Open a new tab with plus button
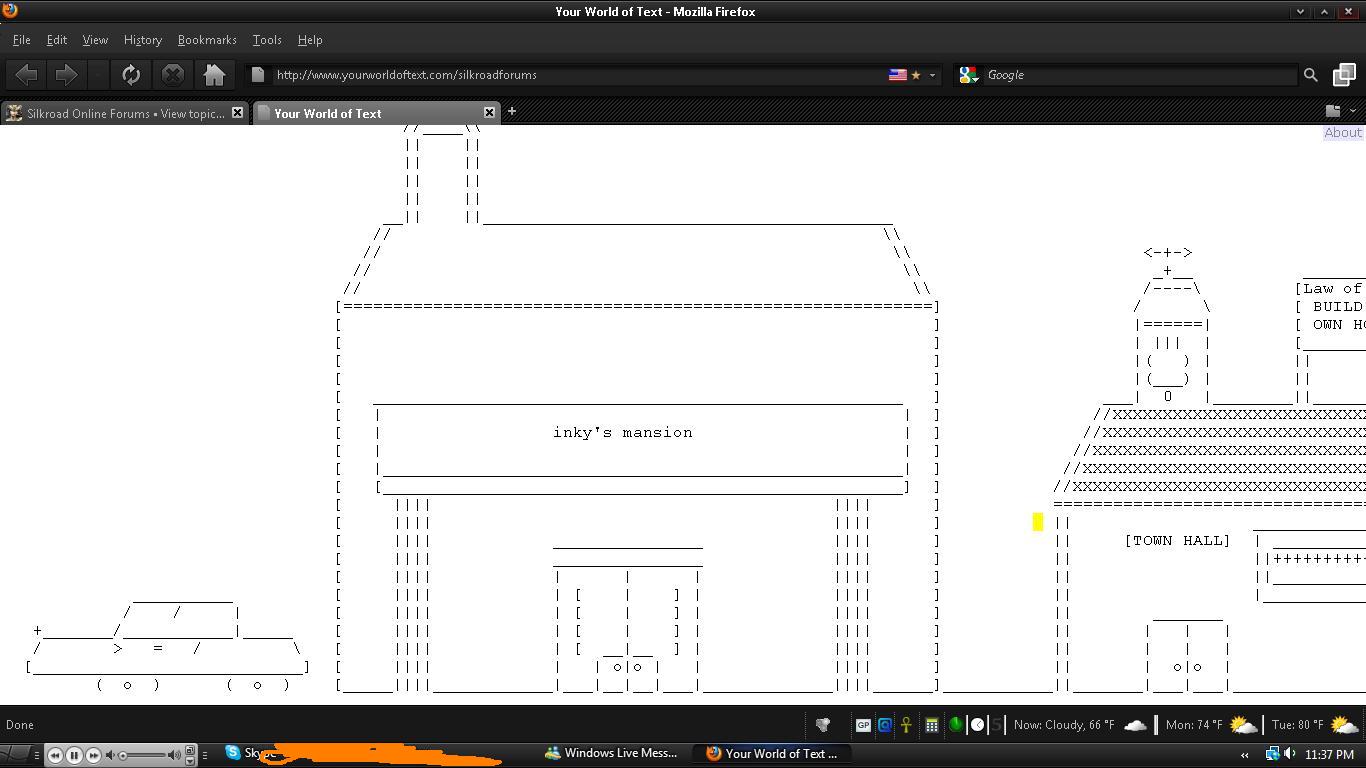This screenshot has width=1366, height=768. 511,111
